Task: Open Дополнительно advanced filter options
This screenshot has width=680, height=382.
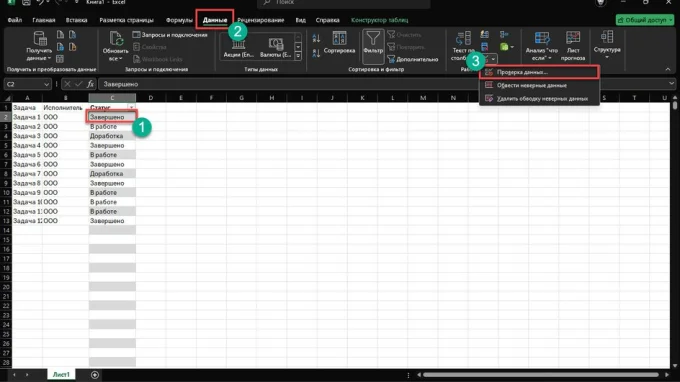Action: pos(412,59)
